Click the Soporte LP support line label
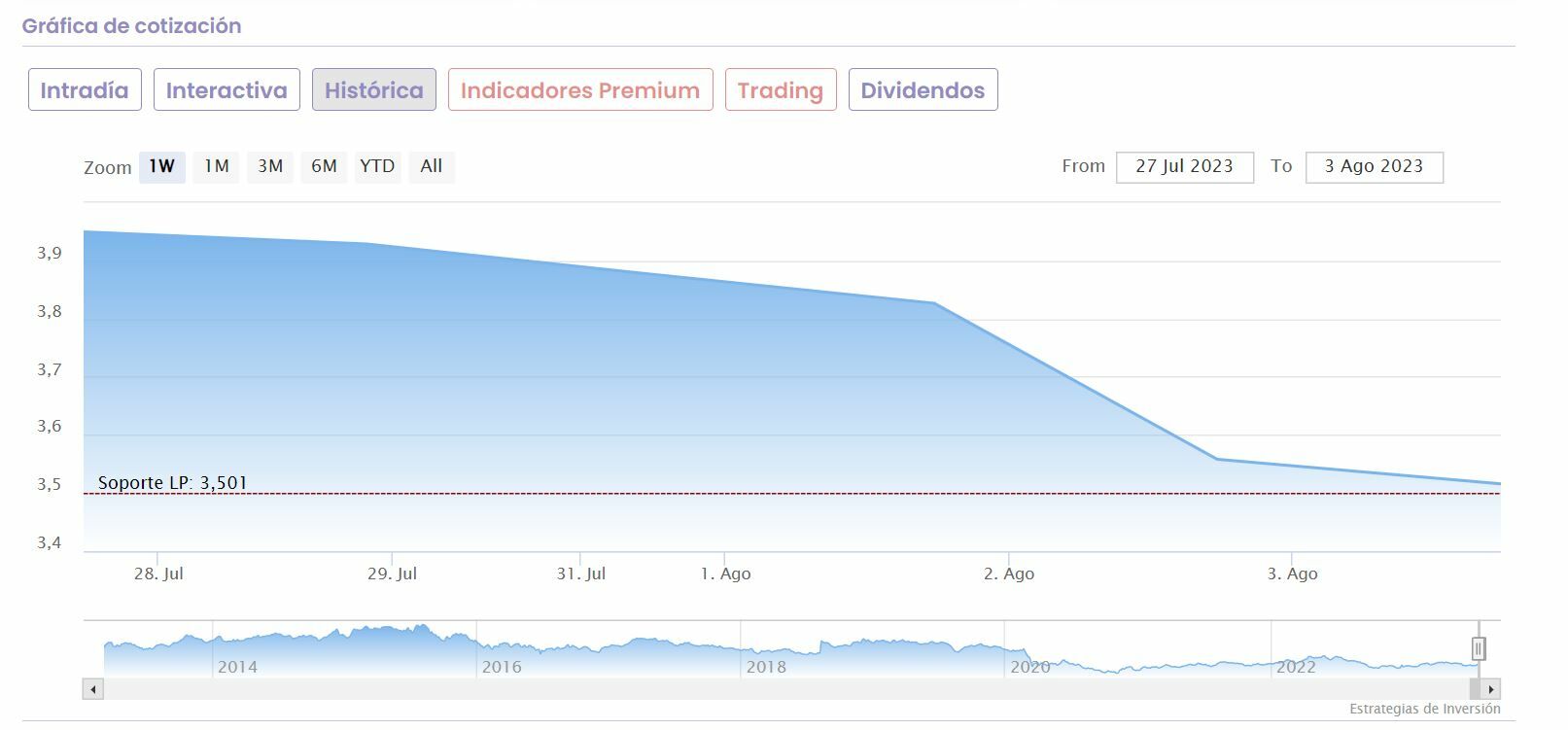The image size is (1568, 730). 173,483
